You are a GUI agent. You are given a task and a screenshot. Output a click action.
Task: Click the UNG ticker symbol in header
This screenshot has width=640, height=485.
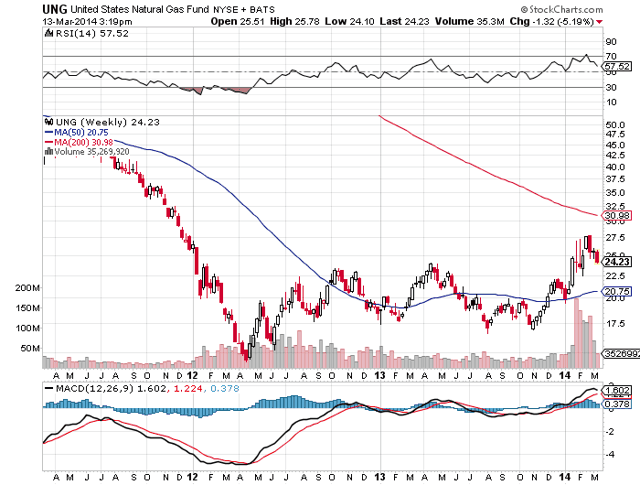[55, 9]
